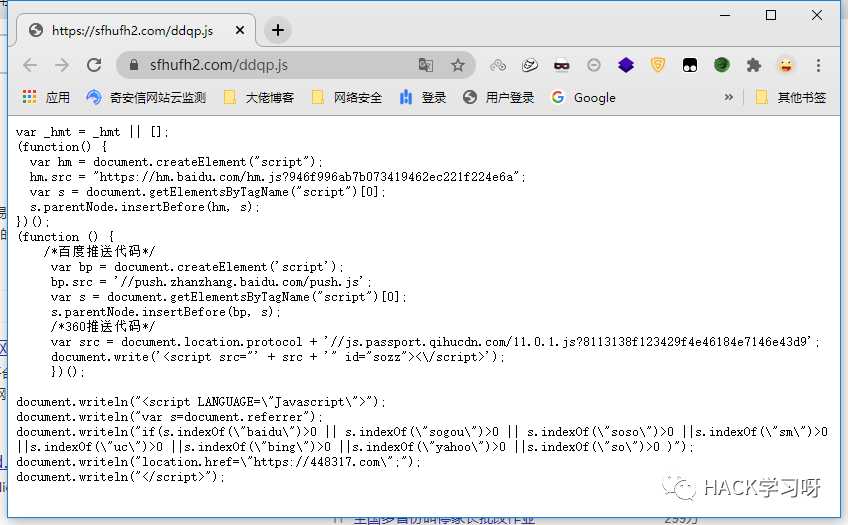Image resolution: width=848 pixels, height=525 pixels.
Task: Open the 应用 apps shortcut
Action: [x=46, y=97]
